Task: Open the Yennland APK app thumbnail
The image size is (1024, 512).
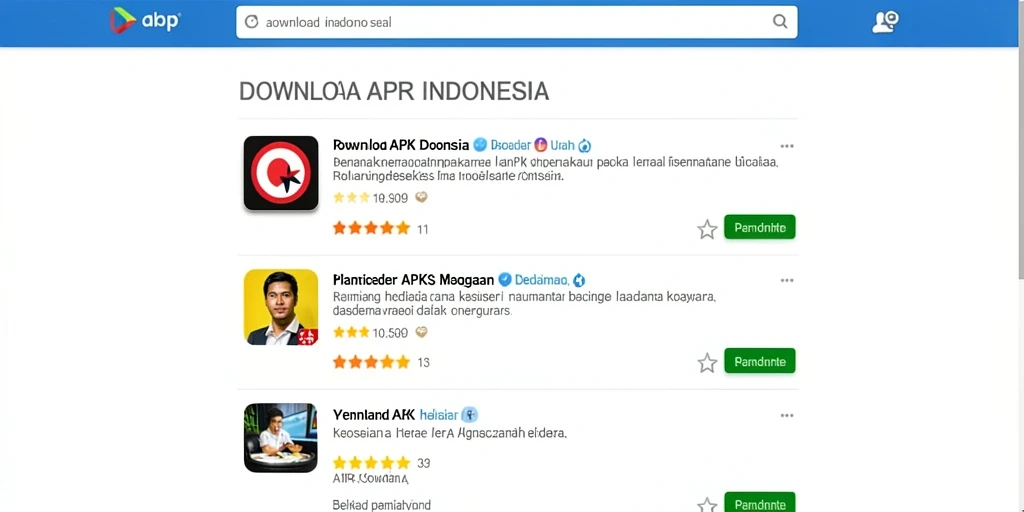Action: coord(281,438)
